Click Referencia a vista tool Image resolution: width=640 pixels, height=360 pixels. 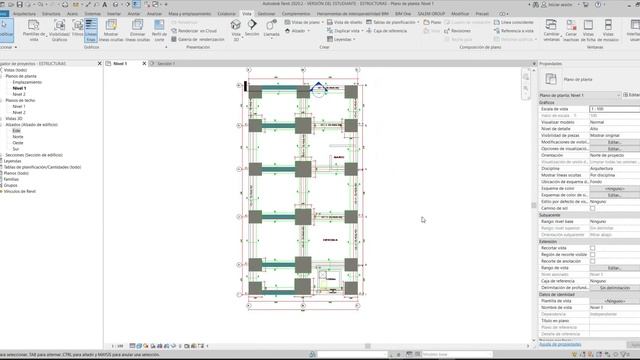point(513,31)
